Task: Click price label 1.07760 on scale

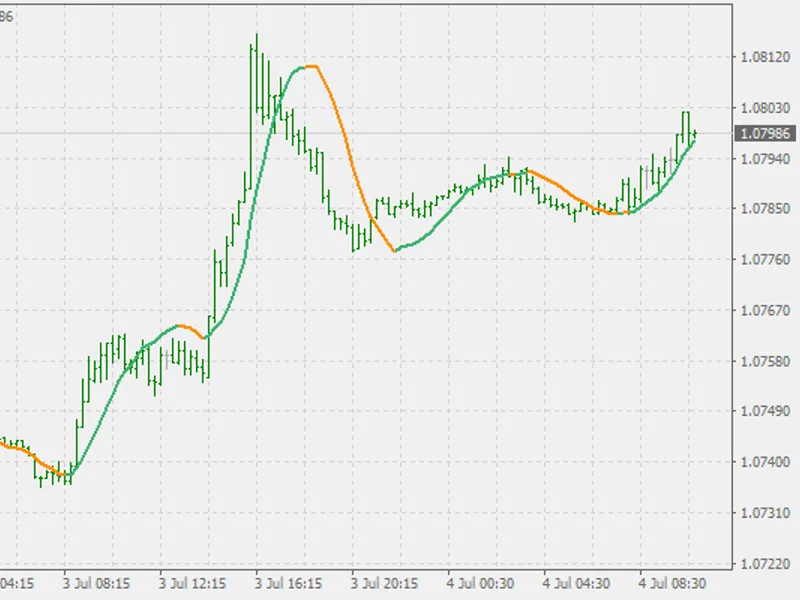Action: tap(765, 259)
